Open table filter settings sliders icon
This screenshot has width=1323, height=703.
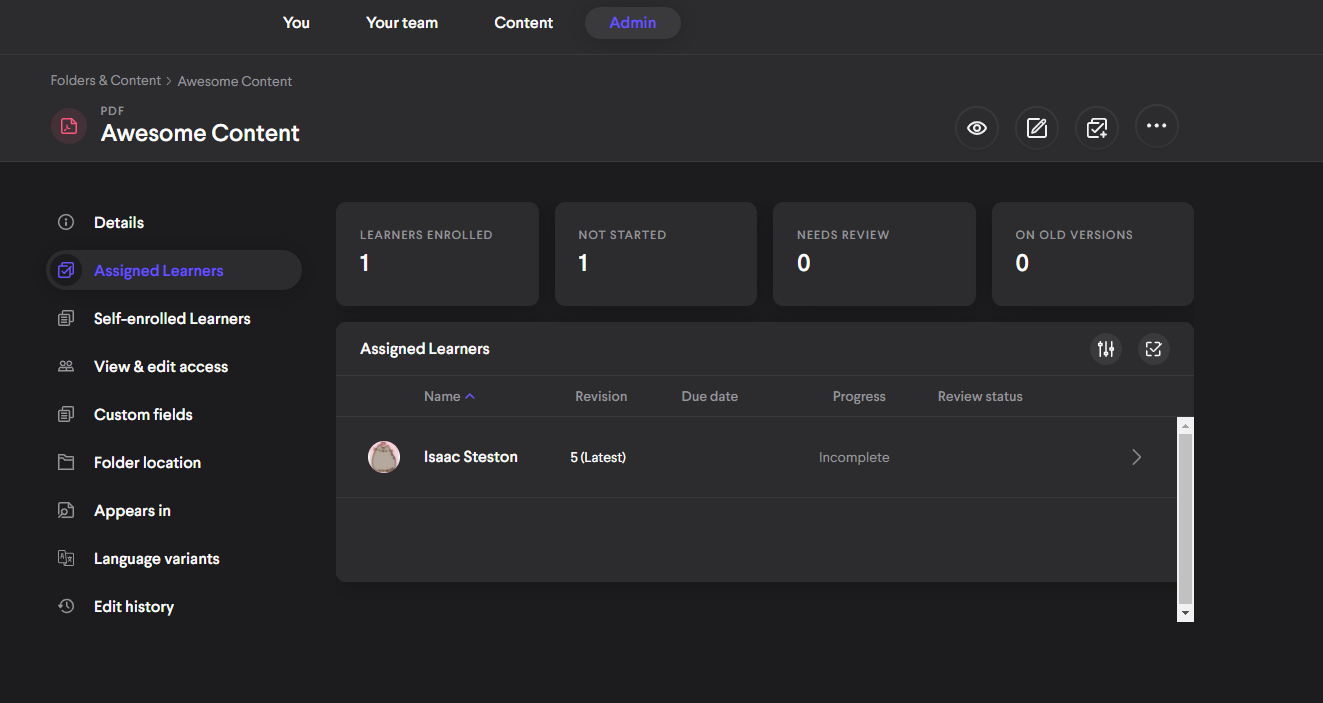1106,349
